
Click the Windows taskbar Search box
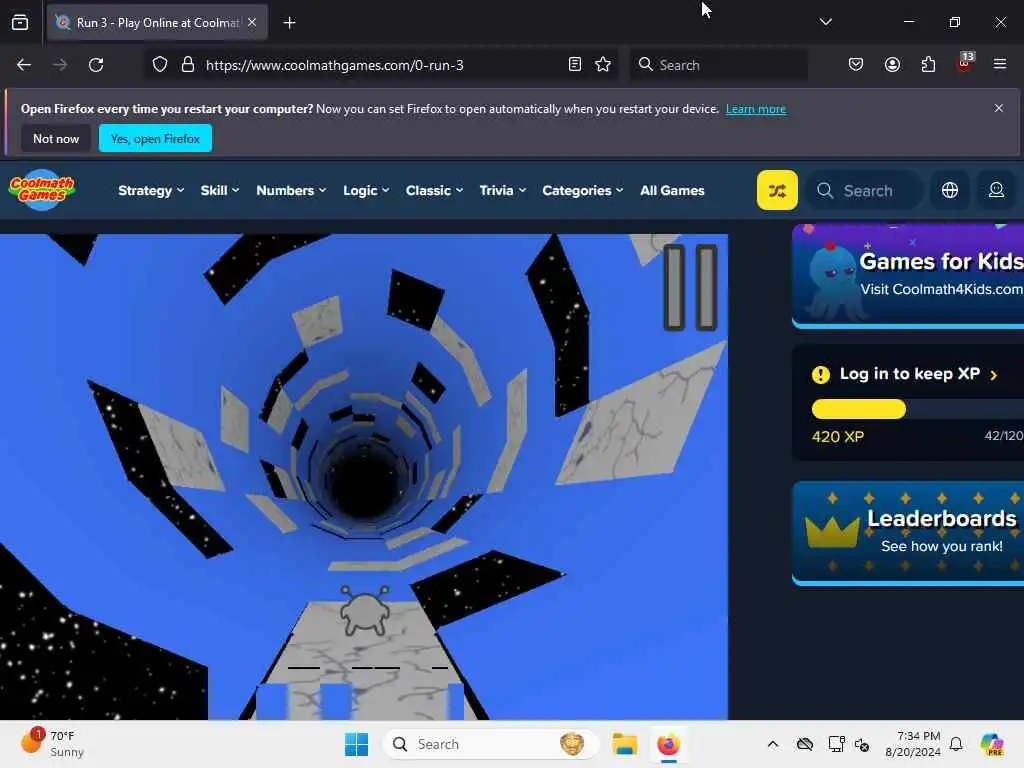click(x=491, y=744)
